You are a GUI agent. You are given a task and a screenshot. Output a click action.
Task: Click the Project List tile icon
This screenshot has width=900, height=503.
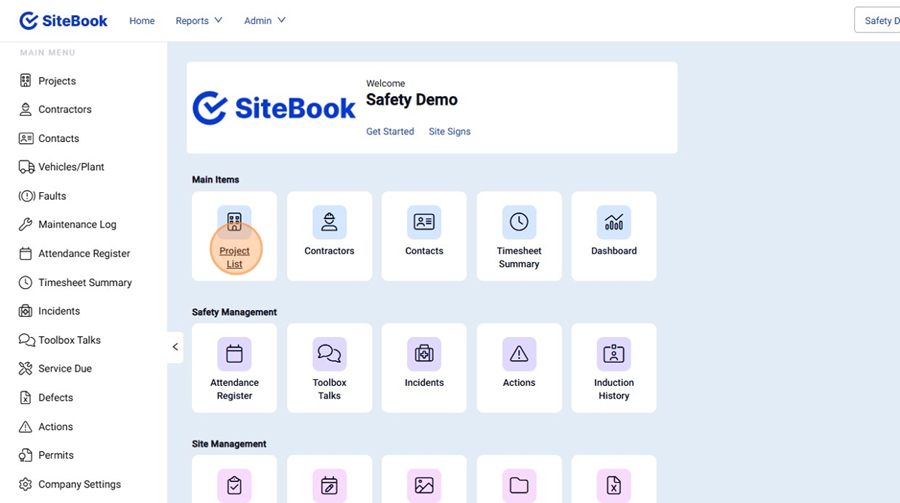click(x=234, y=221)
